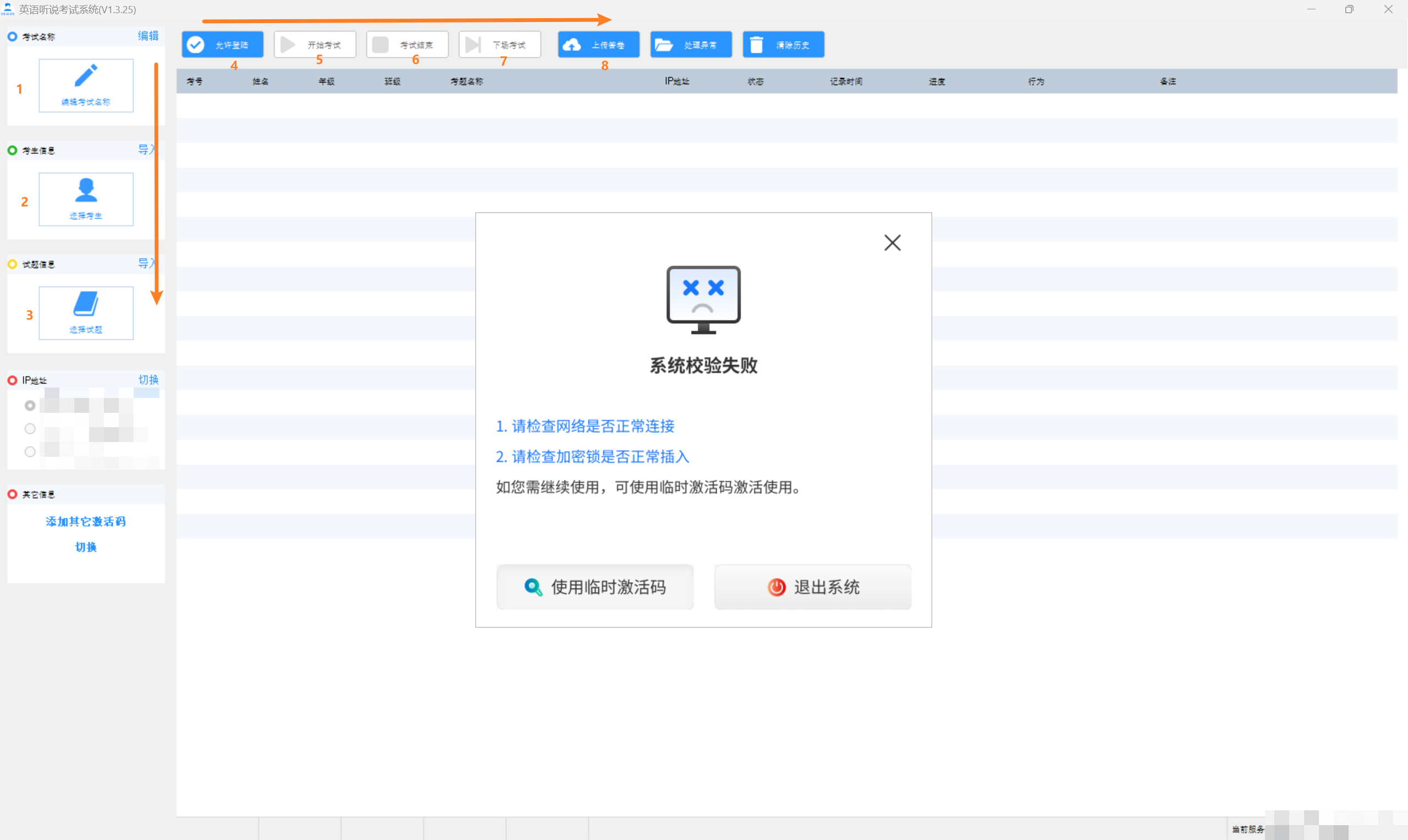Click the 导入 link beside 考生信息
This screenshot has width=1408, height=840.
tap(147, 150)
